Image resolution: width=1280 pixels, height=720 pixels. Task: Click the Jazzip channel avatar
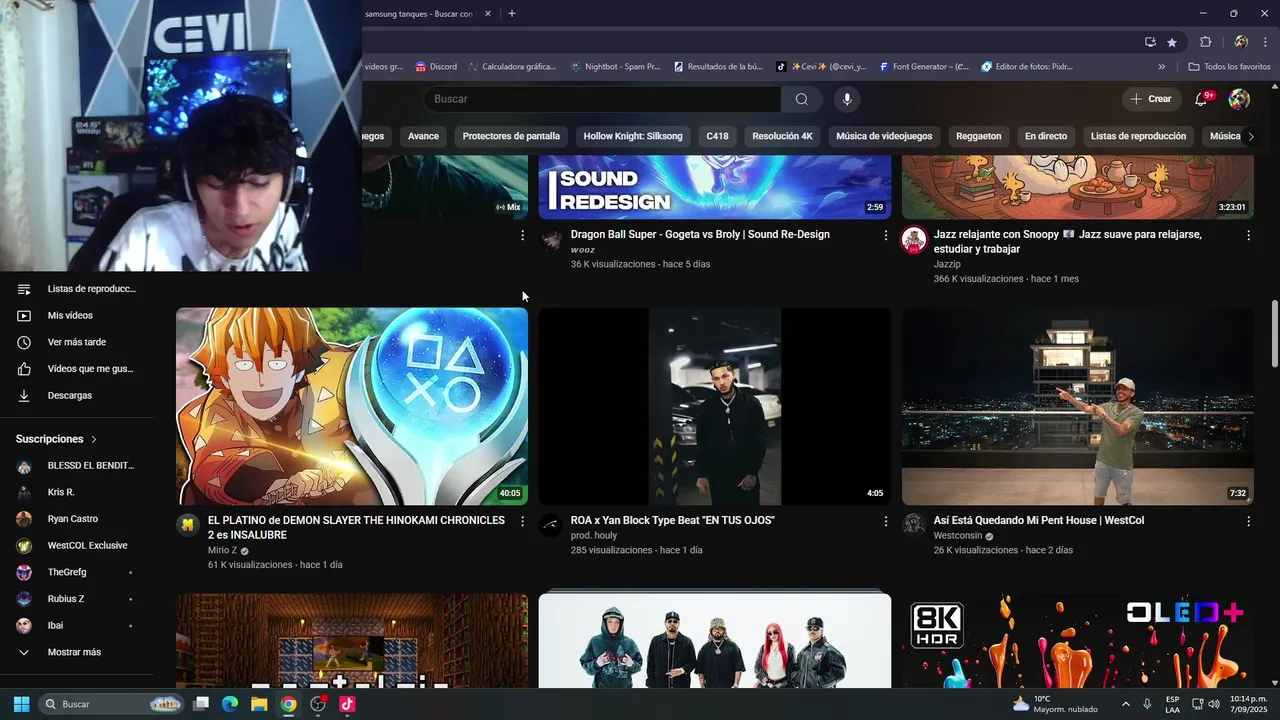914,239
